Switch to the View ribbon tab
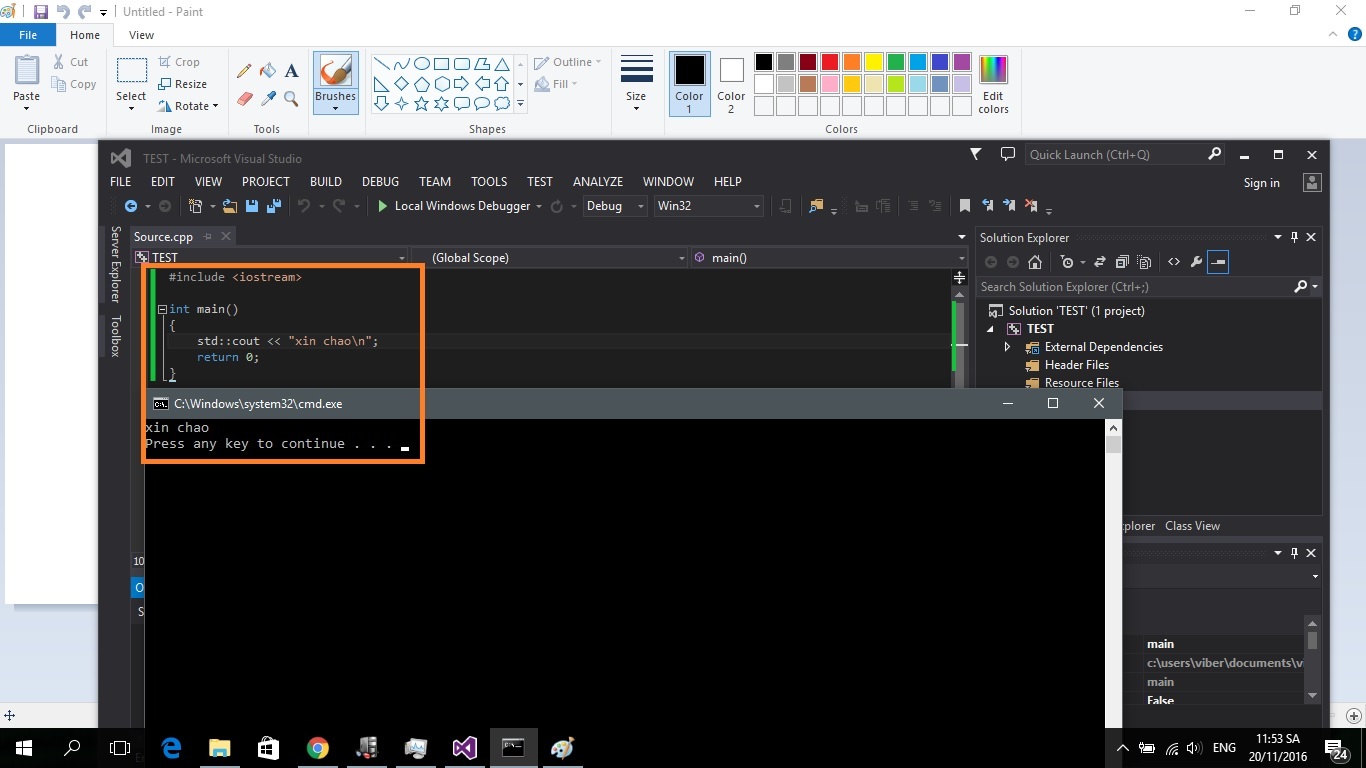 [141, 35]
